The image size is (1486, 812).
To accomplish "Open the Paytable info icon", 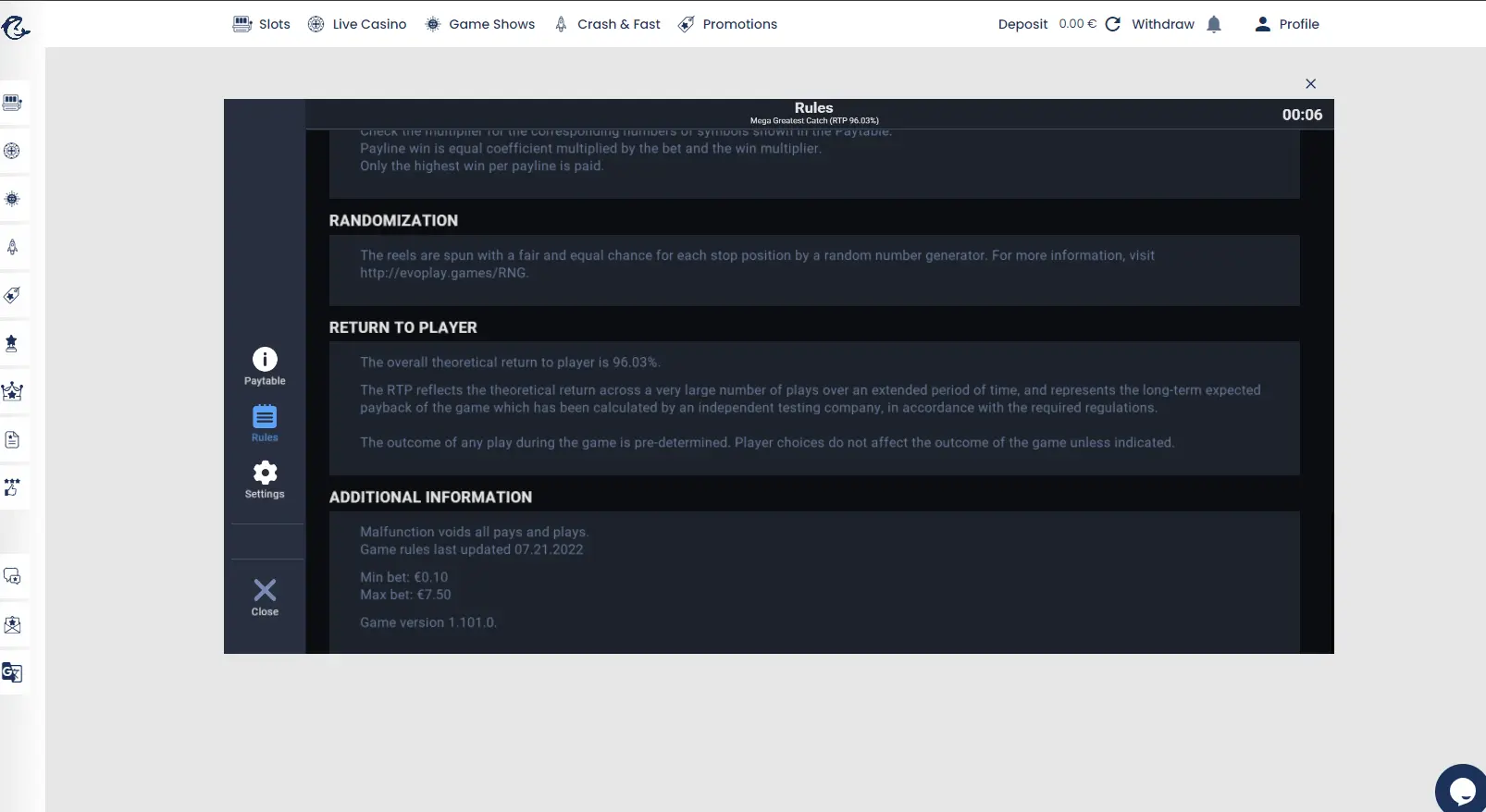I will (265, 366).
